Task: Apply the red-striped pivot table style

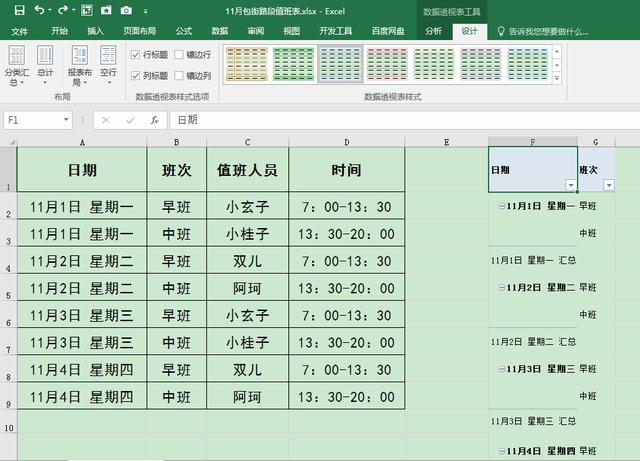Action: [387, 64]
